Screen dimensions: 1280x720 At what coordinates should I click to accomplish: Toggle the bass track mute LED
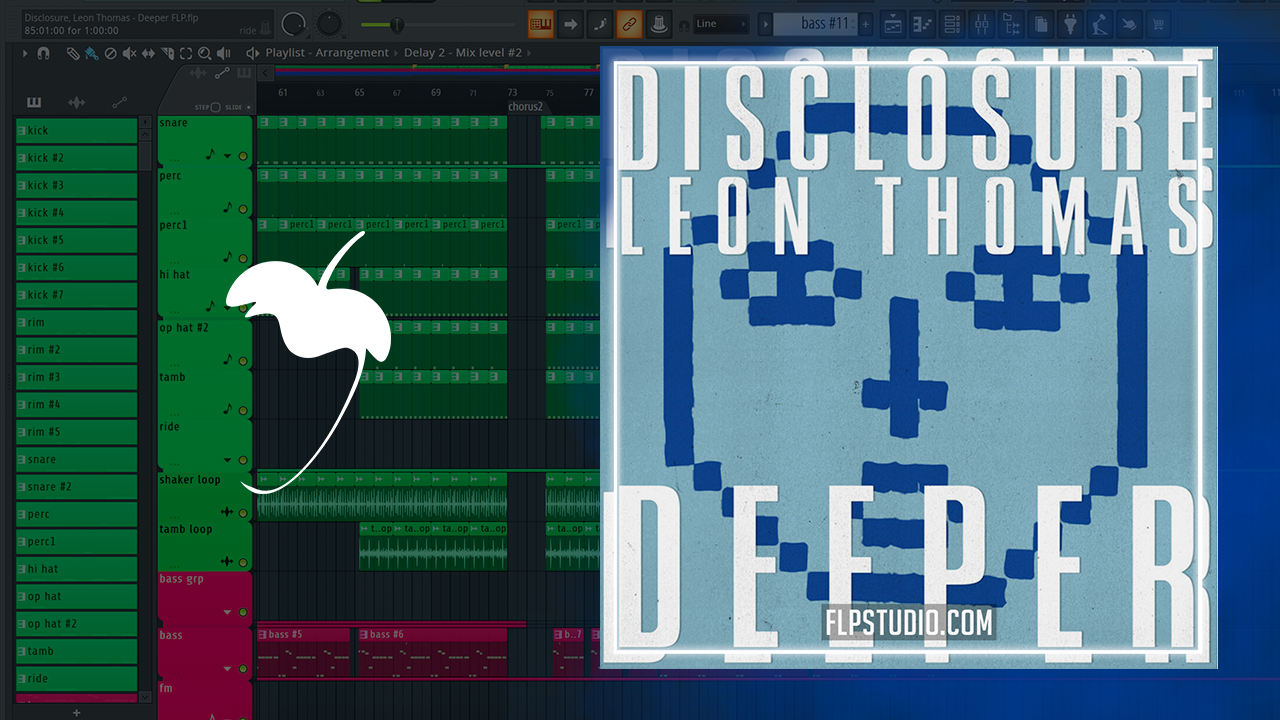[x=243, y=668]
